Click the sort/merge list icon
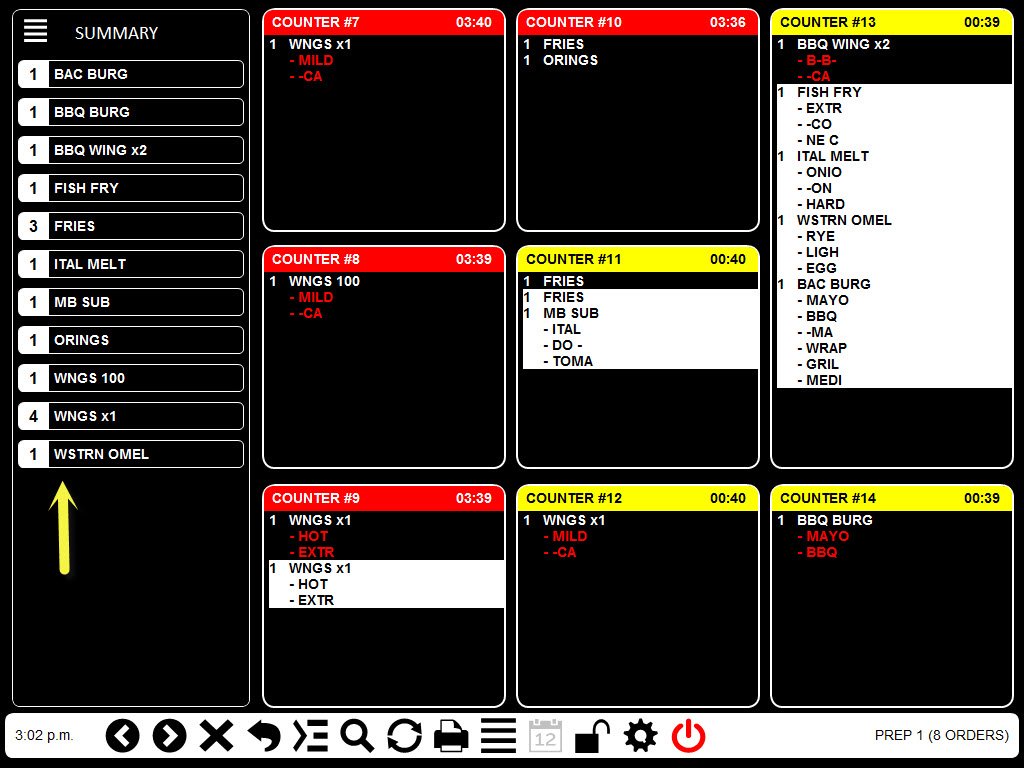Image resolution: width=1024 pixels, height=768 pixels. point(310,736)
